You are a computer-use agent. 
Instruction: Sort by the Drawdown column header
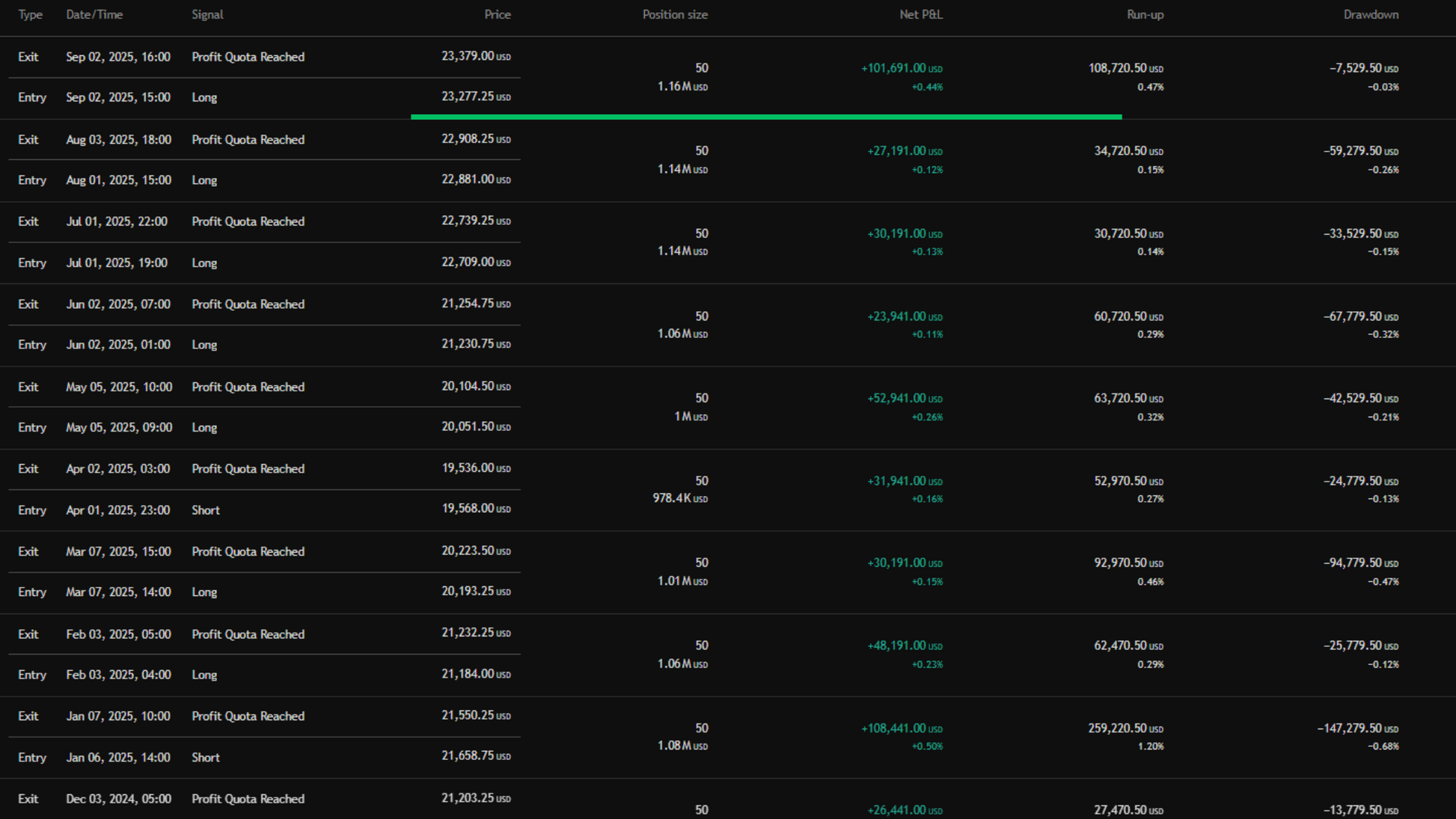click(1370, 14)
